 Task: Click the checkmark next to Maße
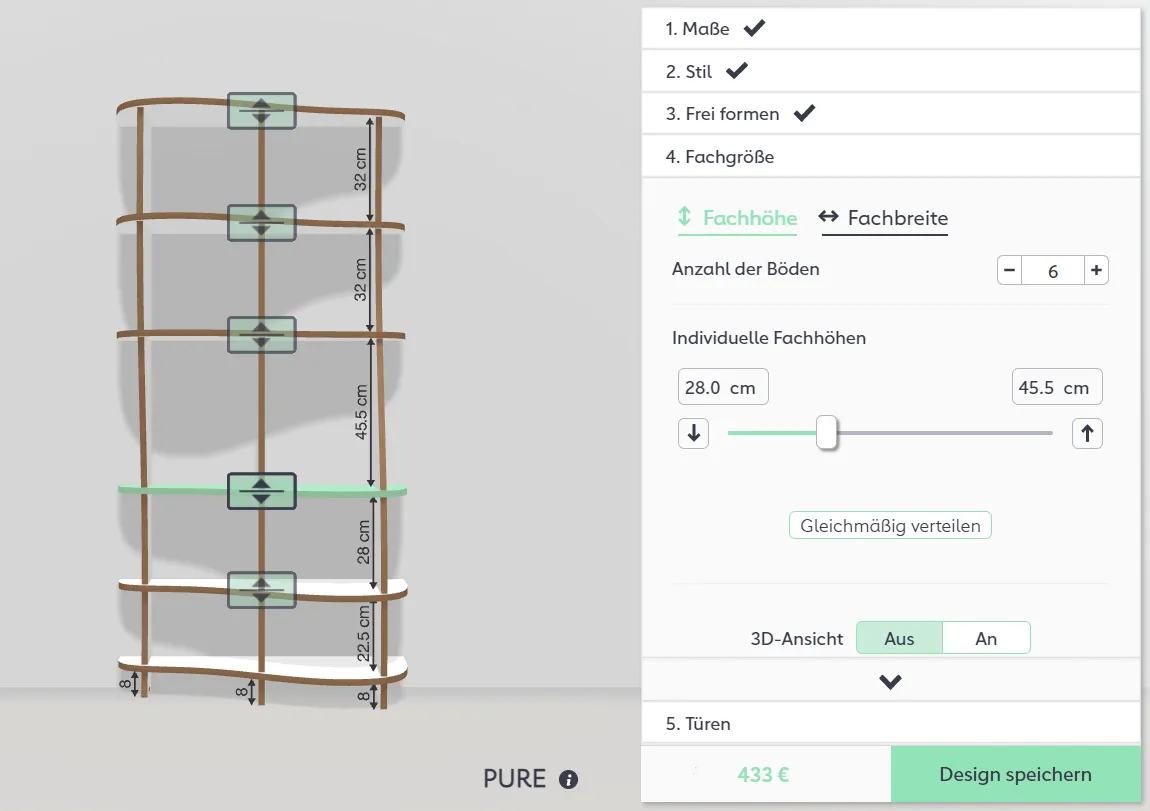click(x=754, y=28)
